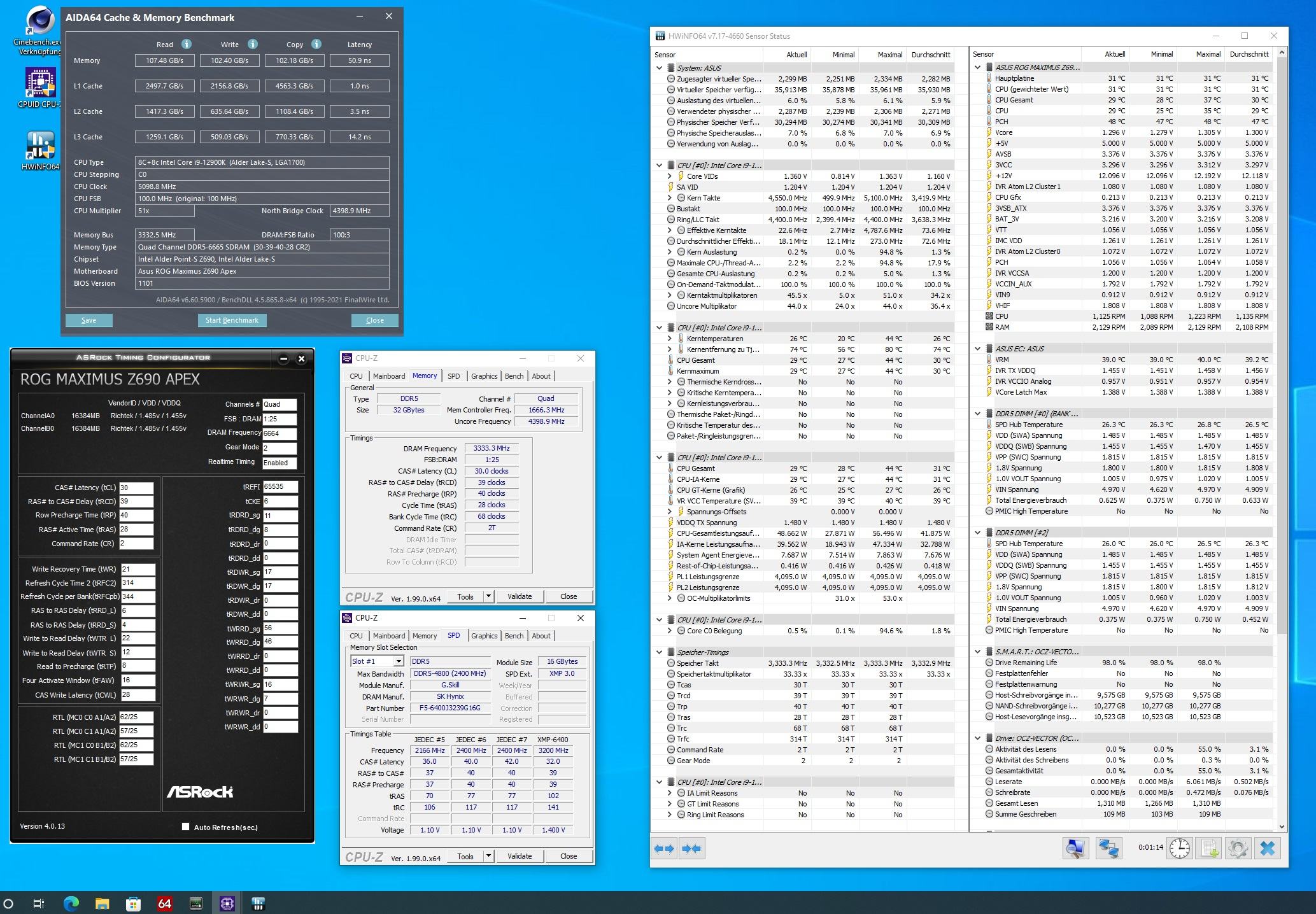This screenshot has width=1316, height=914.
Task: Open the monitor-with-magnifier icon in HWiNFO toolbar
Action: coord(1076,848)
